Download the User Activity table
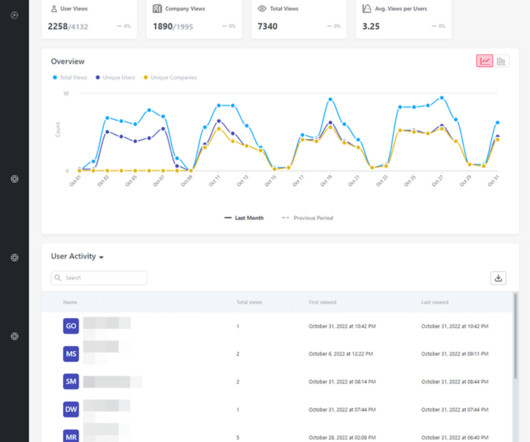Image resolution: width=530 pixels, height=442 pixels. click(x=498, y=278)
